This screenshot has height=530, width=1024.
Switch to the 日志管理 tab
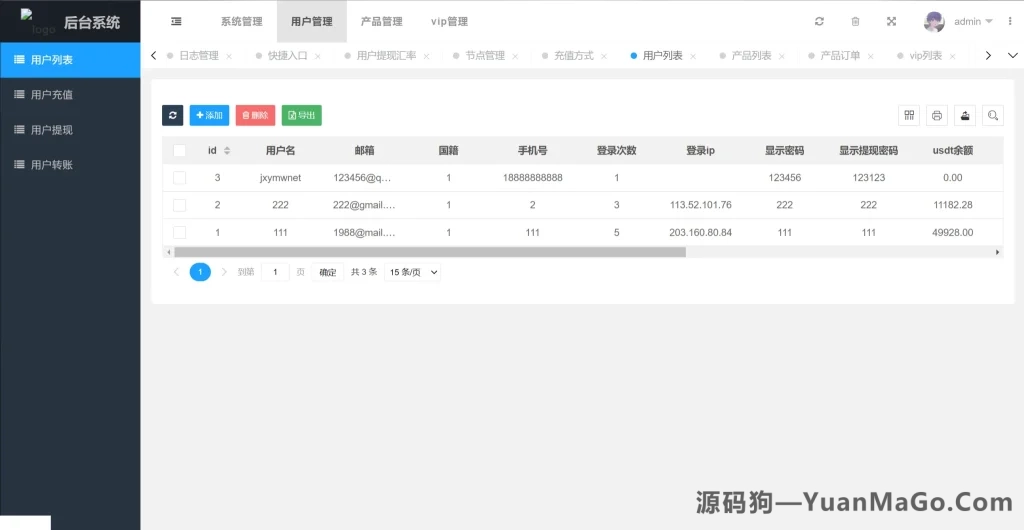click(x=199, y=56)
